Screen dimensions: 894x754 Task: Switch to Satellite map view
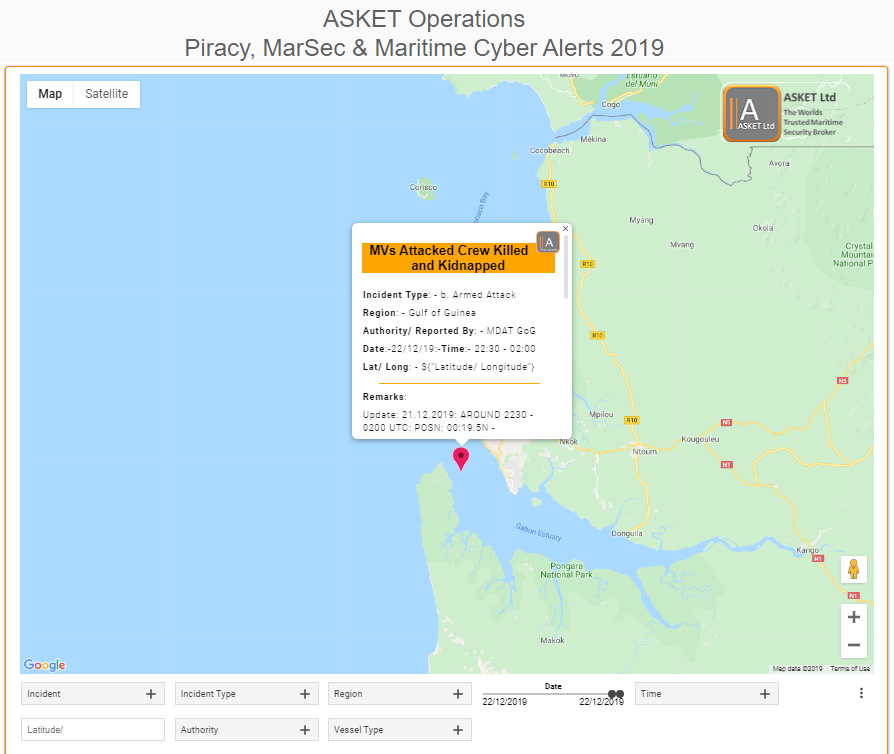(107, 94)
